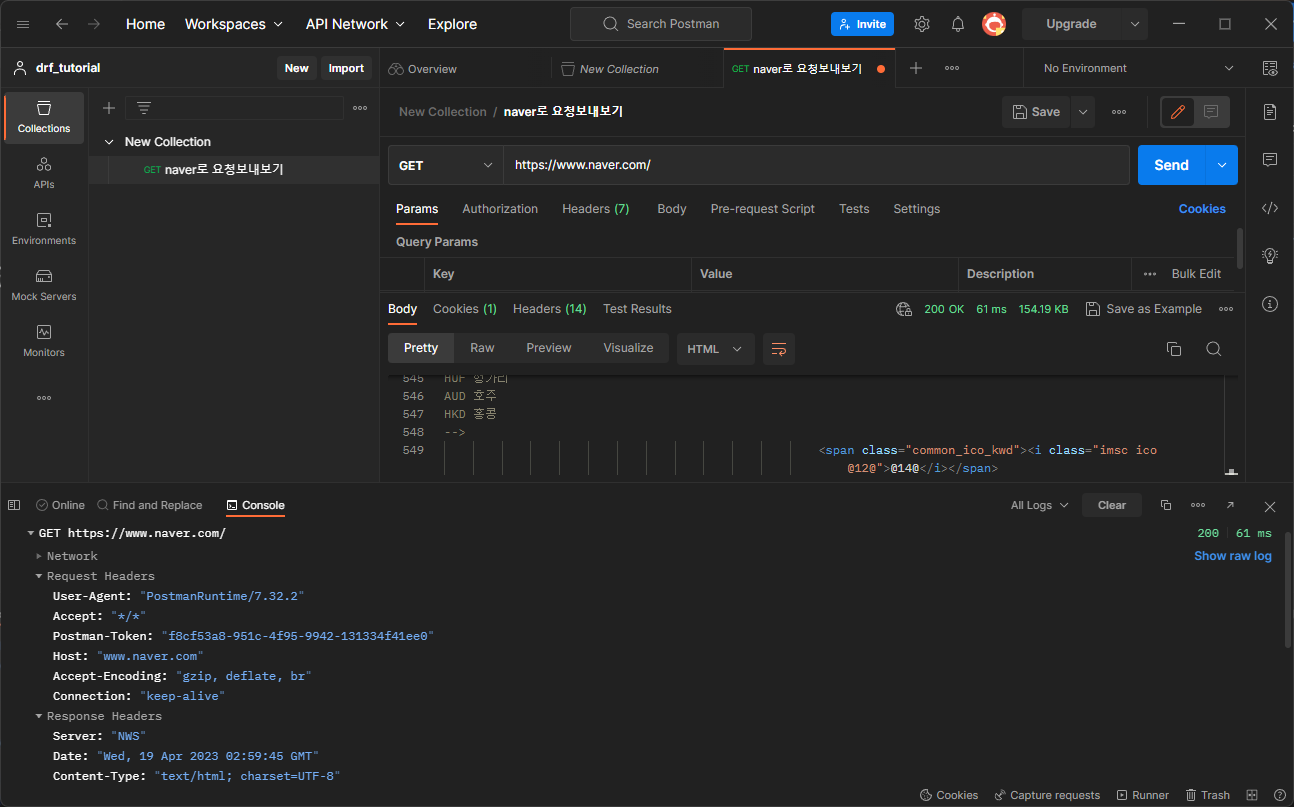Click the Invite button
This screenshot has width=1294, height=807.
862,24
